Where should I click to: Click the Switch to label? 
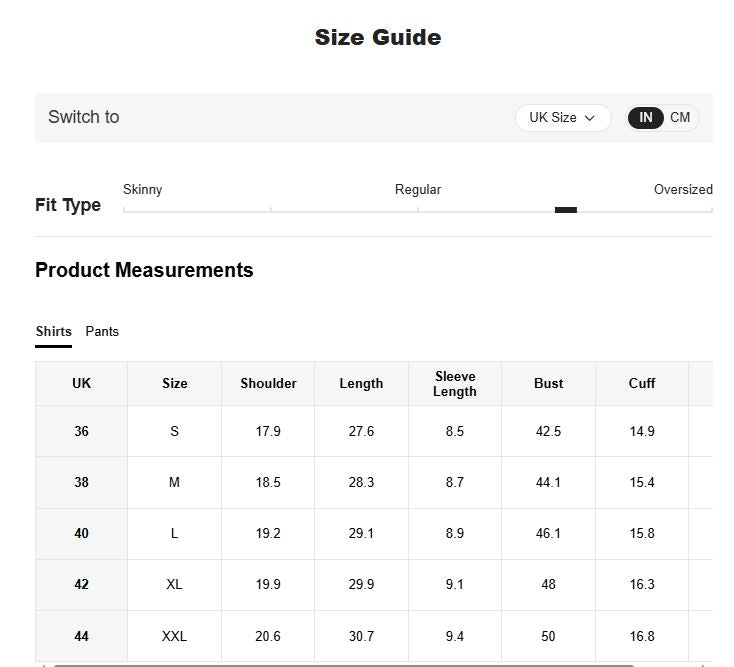[84, 117]
